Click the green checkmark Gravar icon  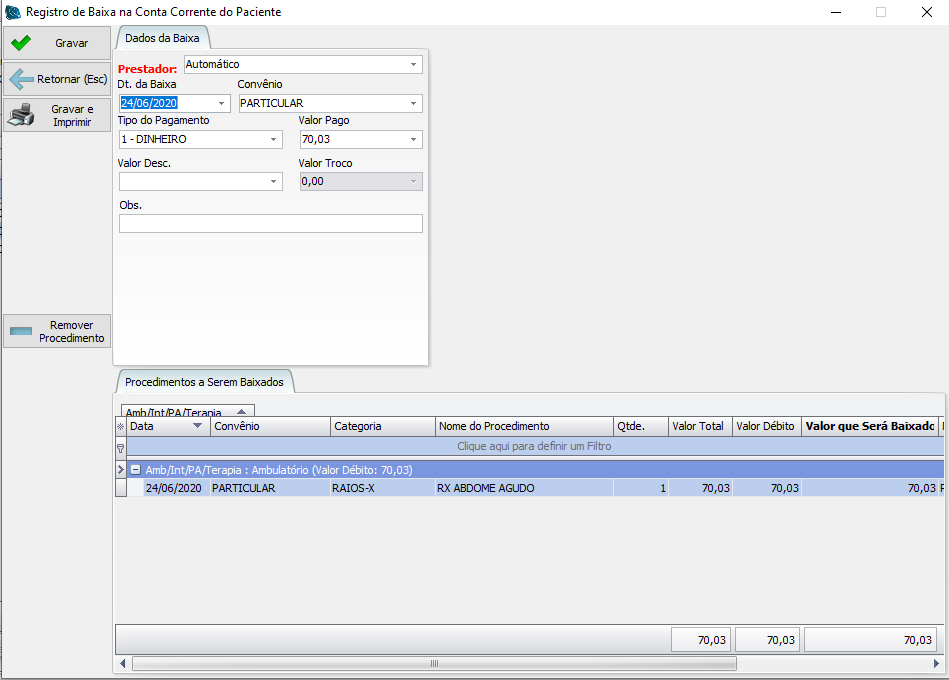click(20, 43)
